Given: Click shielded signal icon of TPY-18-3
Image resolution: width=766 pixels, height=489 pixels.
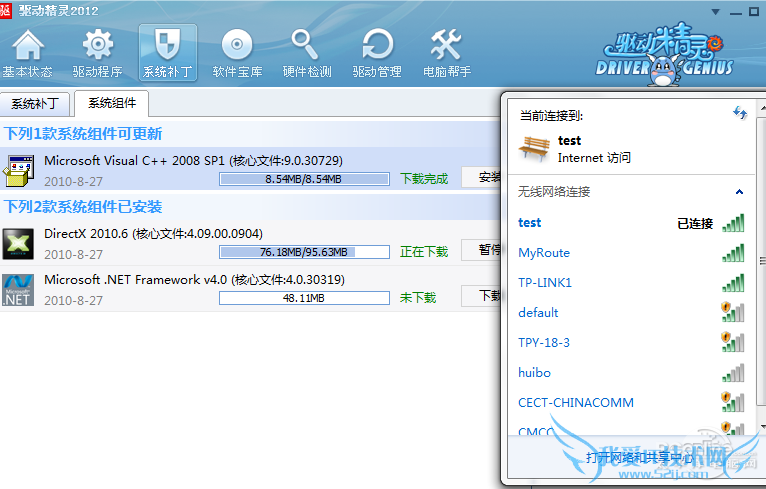Looking at the screenshot, I should click(733, 342).
